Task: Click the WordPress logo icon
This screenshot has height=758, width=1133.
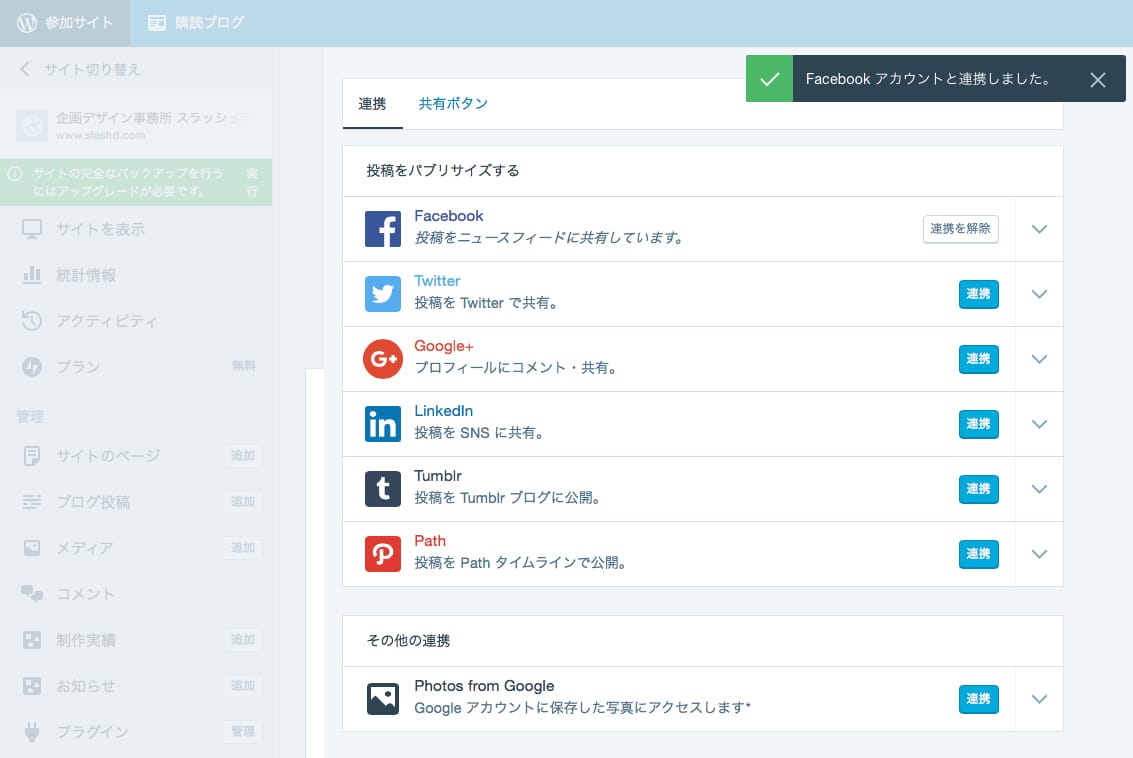Action: 27,23
